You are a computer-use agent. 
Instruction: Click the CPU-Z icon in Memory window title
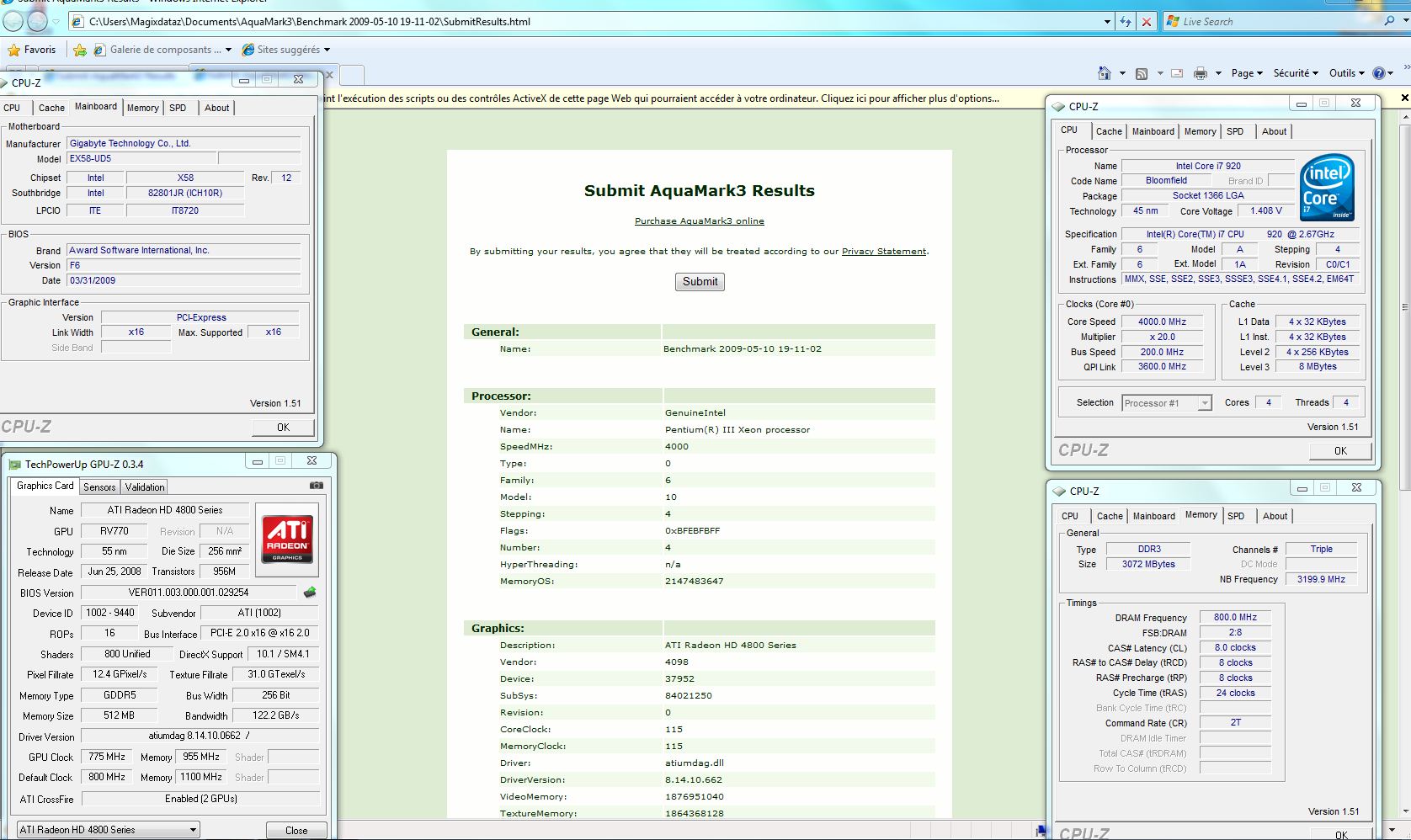coord(1060,492)
